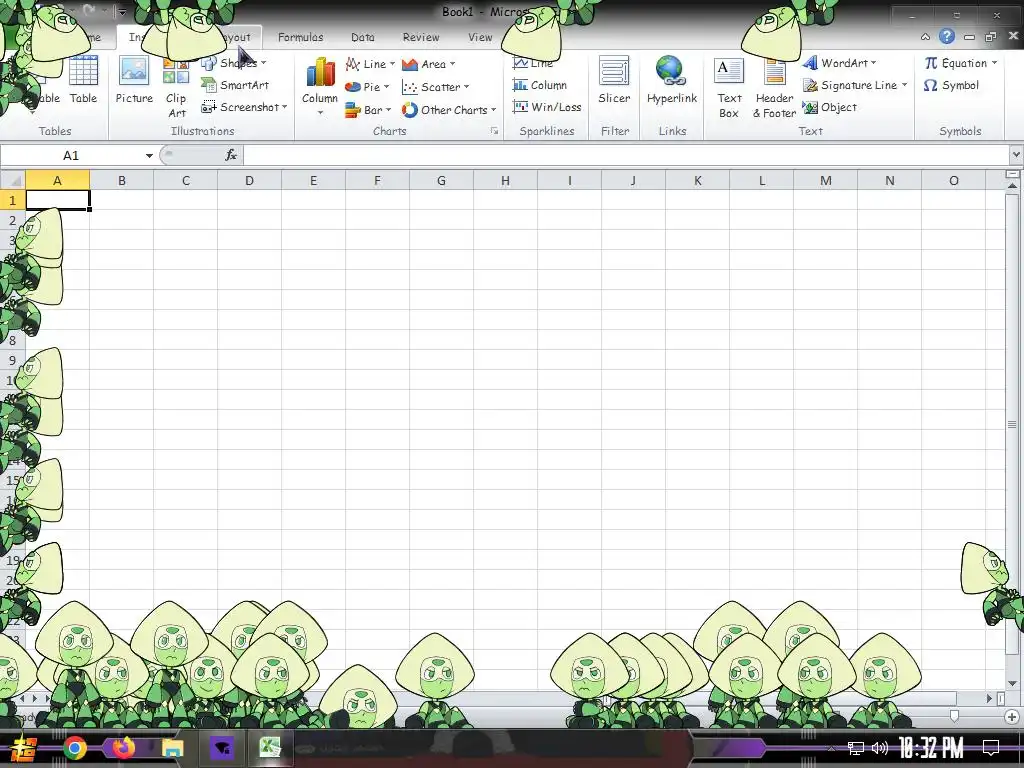The width and height of the screenshot is (1024, 768).
Task: Insert a Win/Loss sparkline
Action: pos(547,107)
